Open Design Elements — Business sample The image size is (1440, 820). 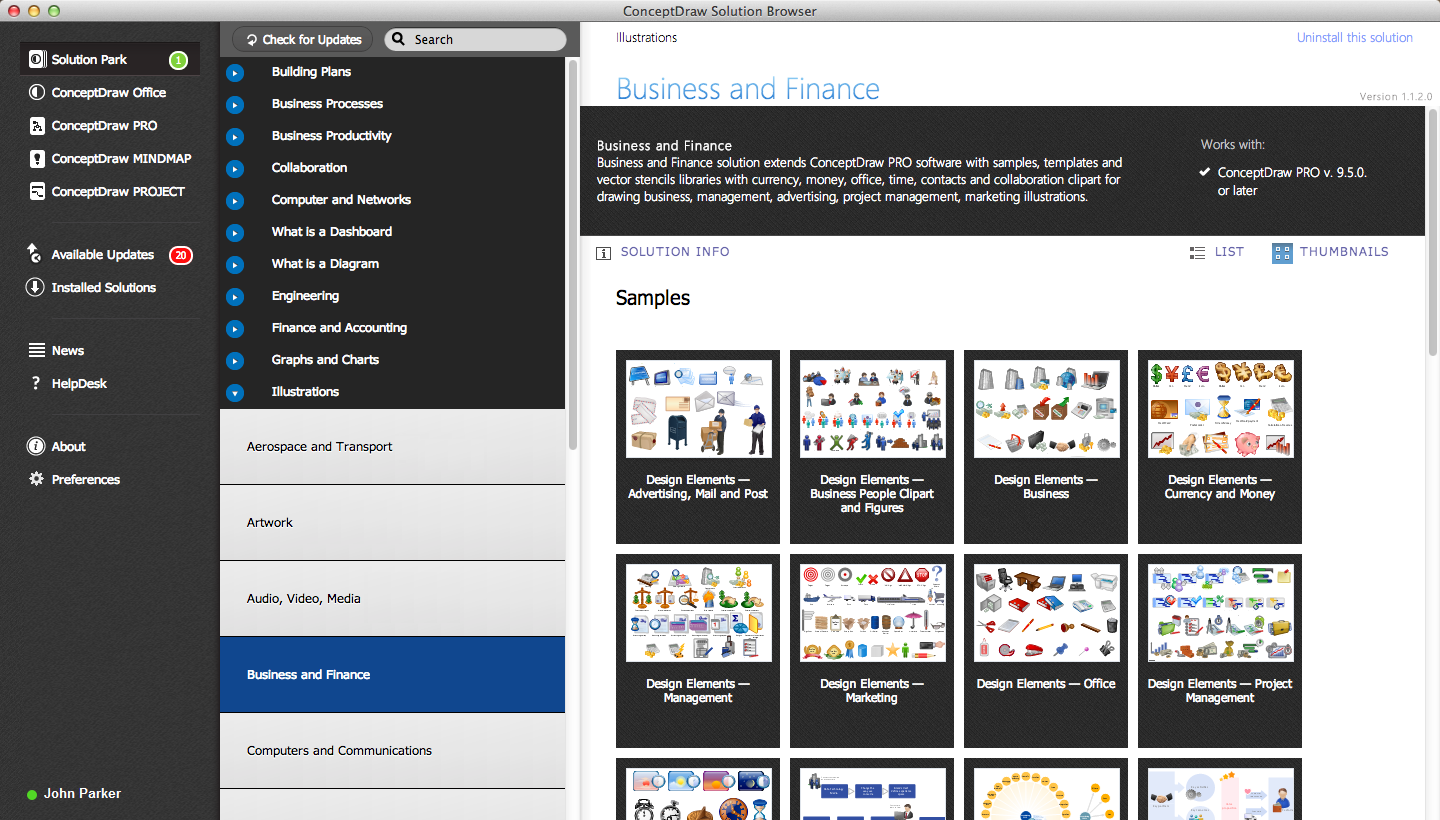point(1046,447)
